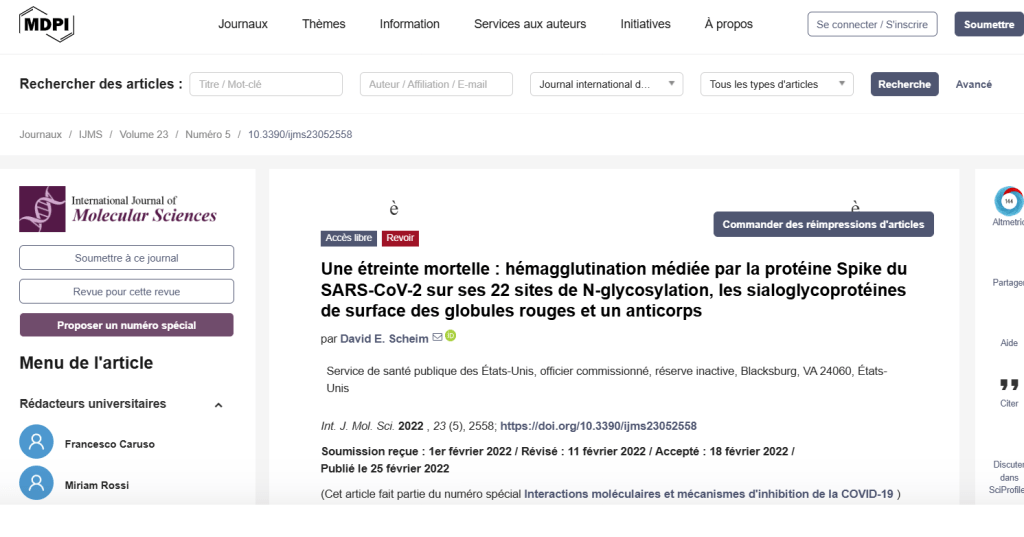Screen dimensions: 1024x537
Task: Click the Titre / Mot-clé search field
Action: click(266, 85)
